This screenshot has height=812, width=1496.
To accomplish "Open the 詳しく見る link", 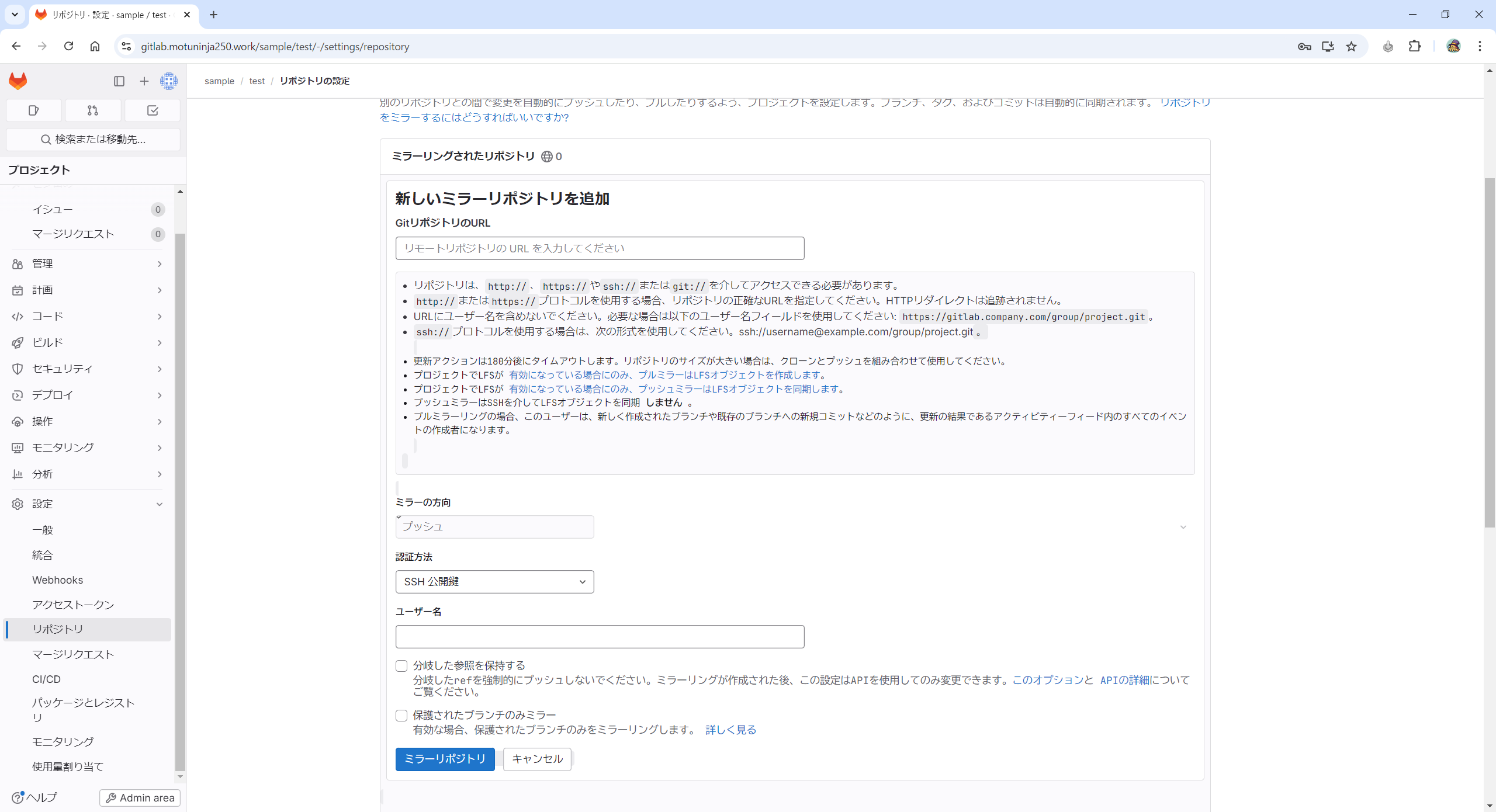I will [x=730, y=729].
